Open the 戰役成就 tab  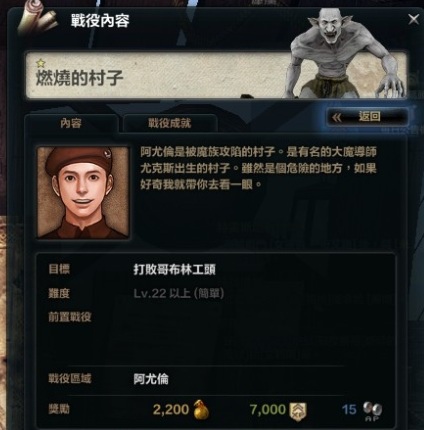[x=170, y=123]
